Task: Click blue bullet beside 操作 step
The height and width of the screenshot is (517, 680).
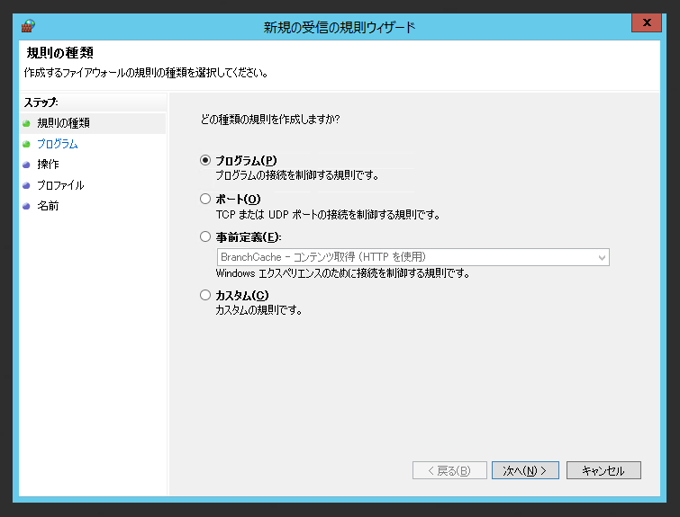Action: [26, 165]
